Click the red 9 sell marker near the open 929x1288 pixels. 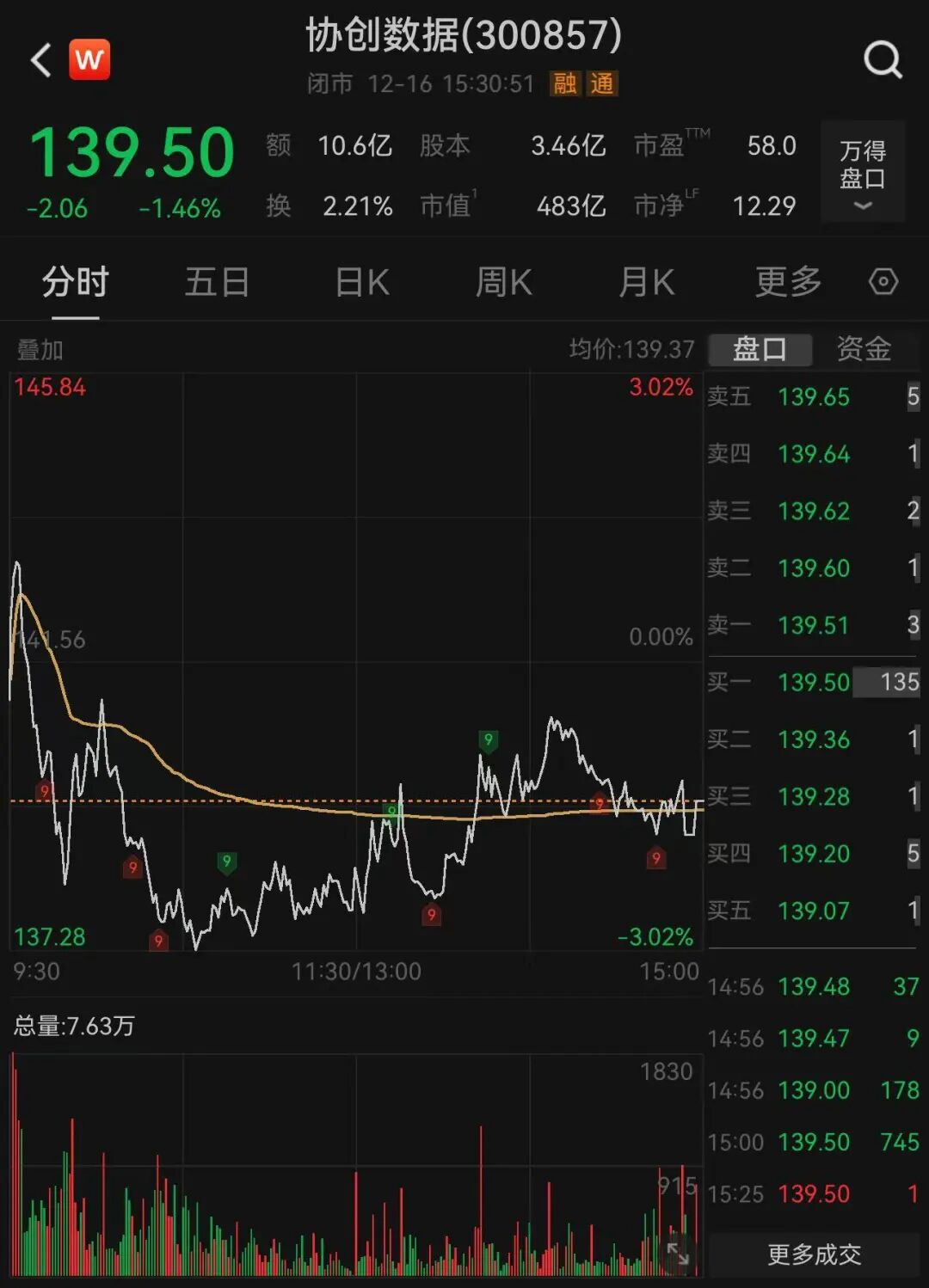click(44, 791)
